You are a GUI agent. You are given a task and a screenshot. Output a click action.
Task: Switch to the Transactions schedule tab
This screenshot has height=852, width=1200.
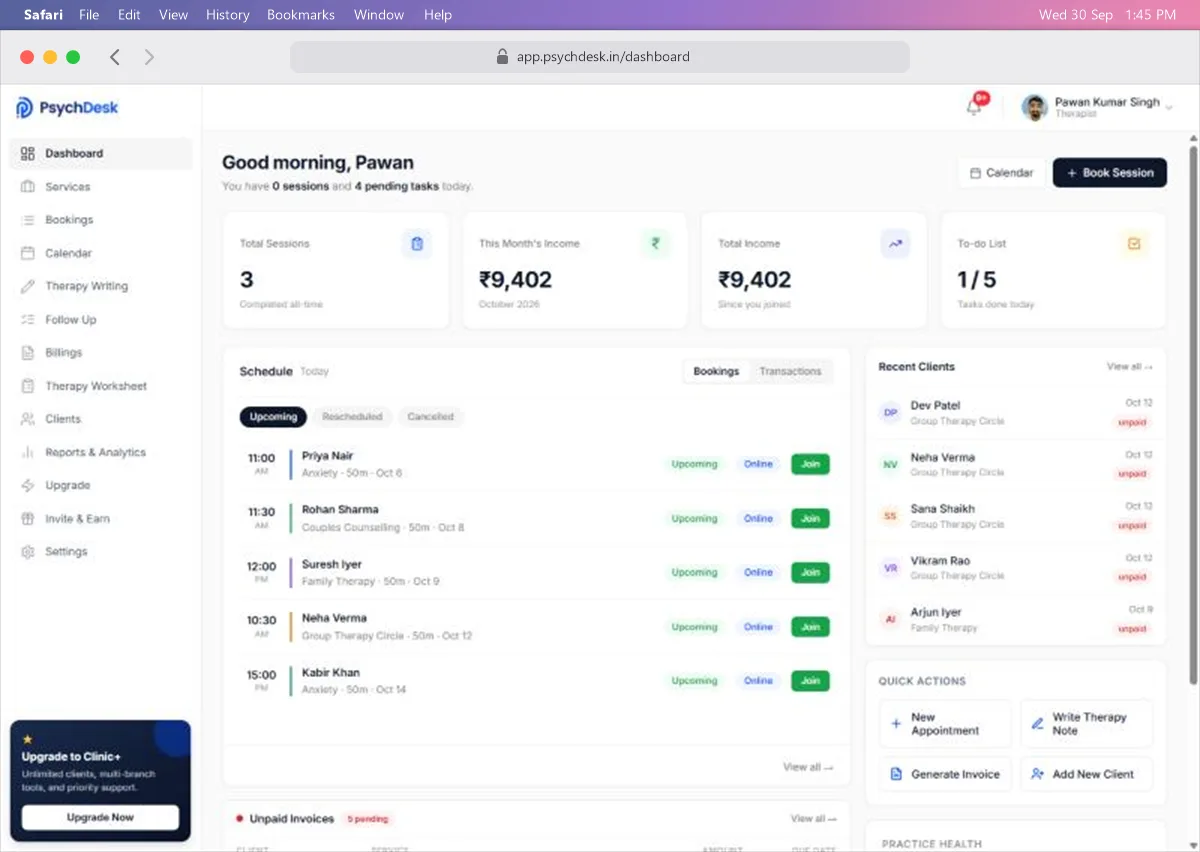(790, 371)
